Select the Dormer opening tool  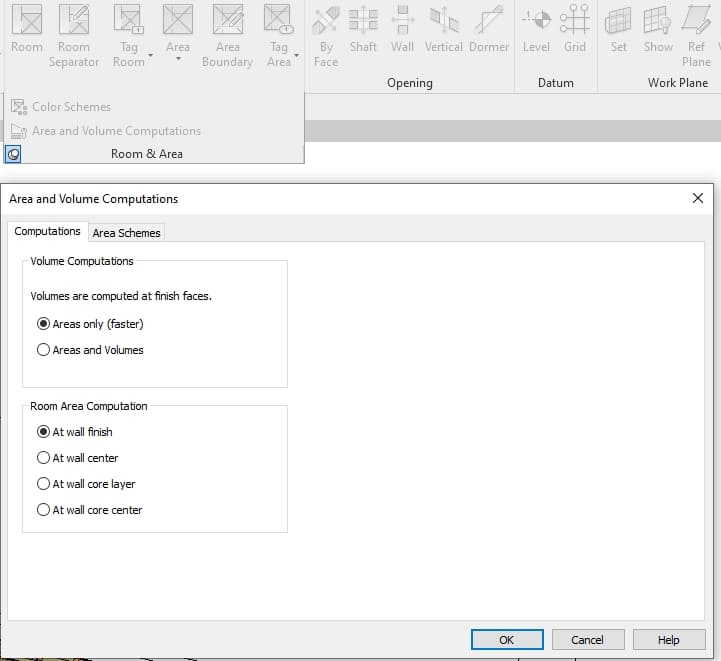489,28
